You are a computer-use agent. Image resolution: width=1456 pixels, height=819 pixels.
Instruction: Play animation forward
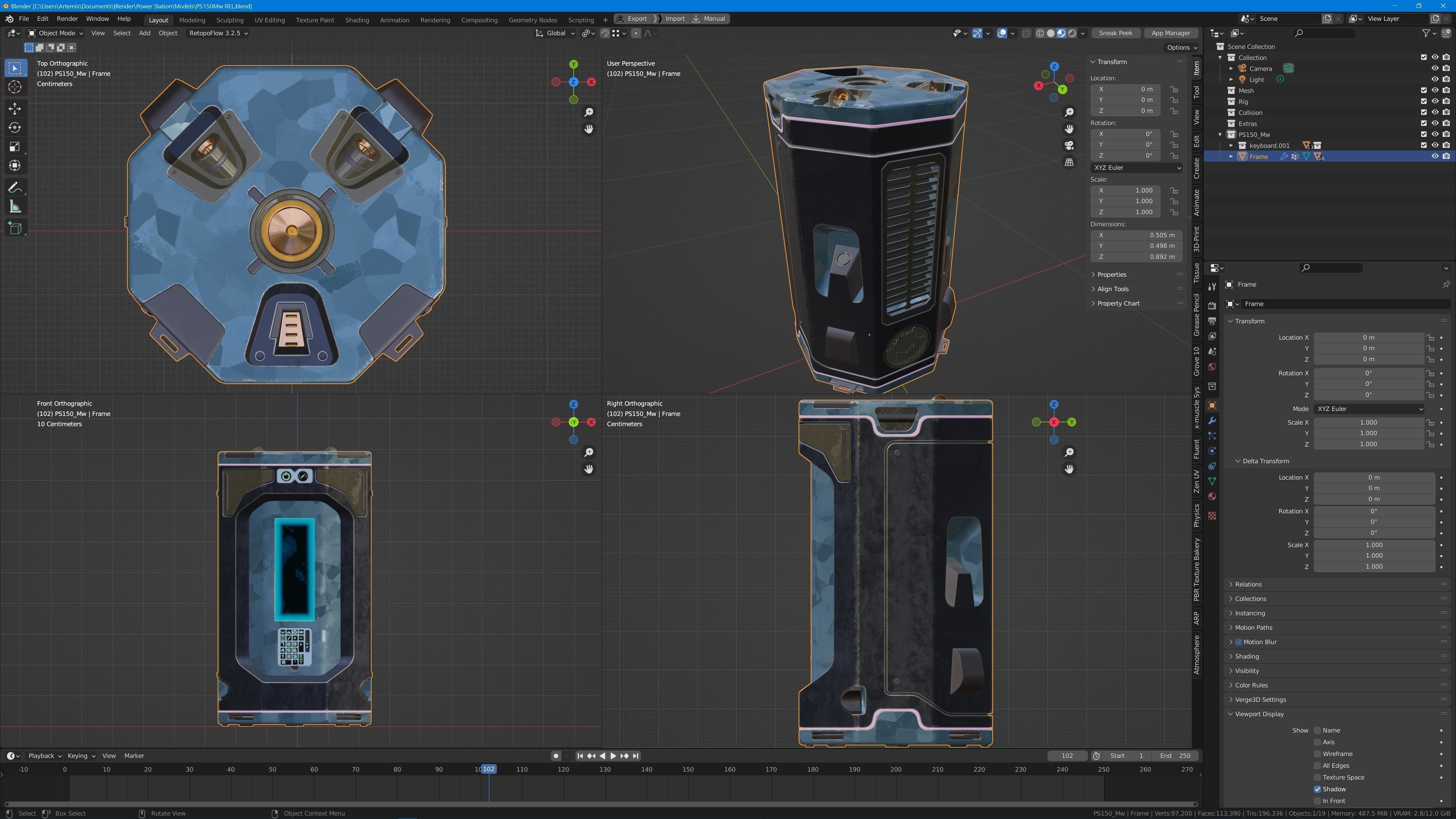coord(613,756)
